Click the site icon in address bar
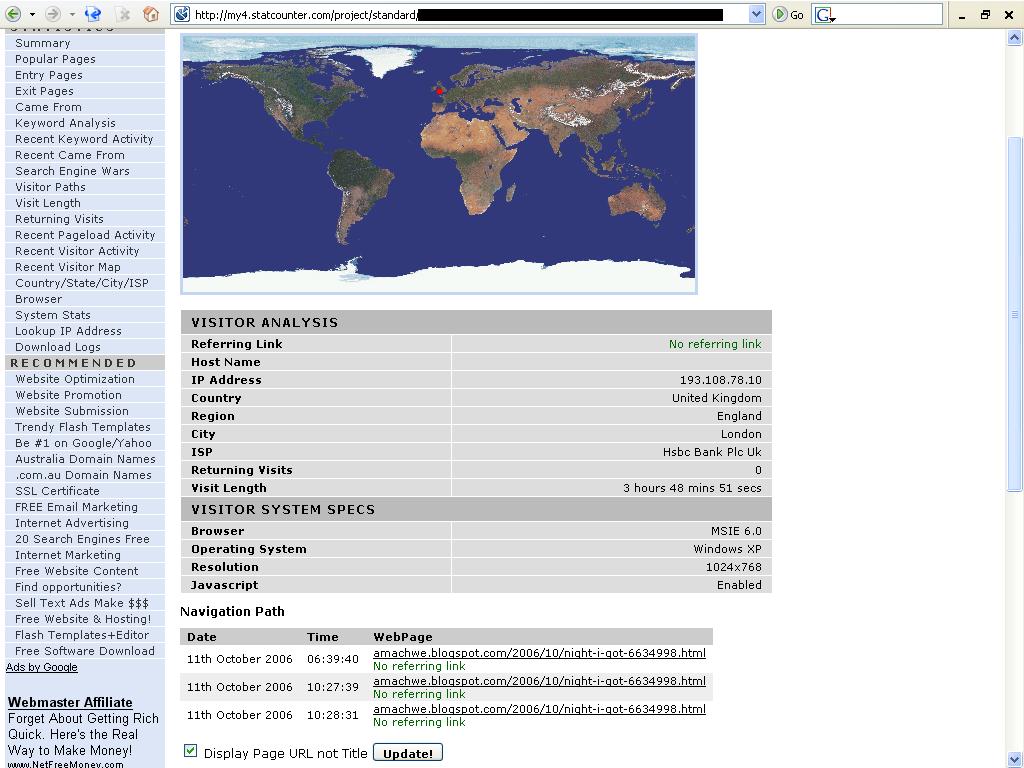 pos(182,14)
